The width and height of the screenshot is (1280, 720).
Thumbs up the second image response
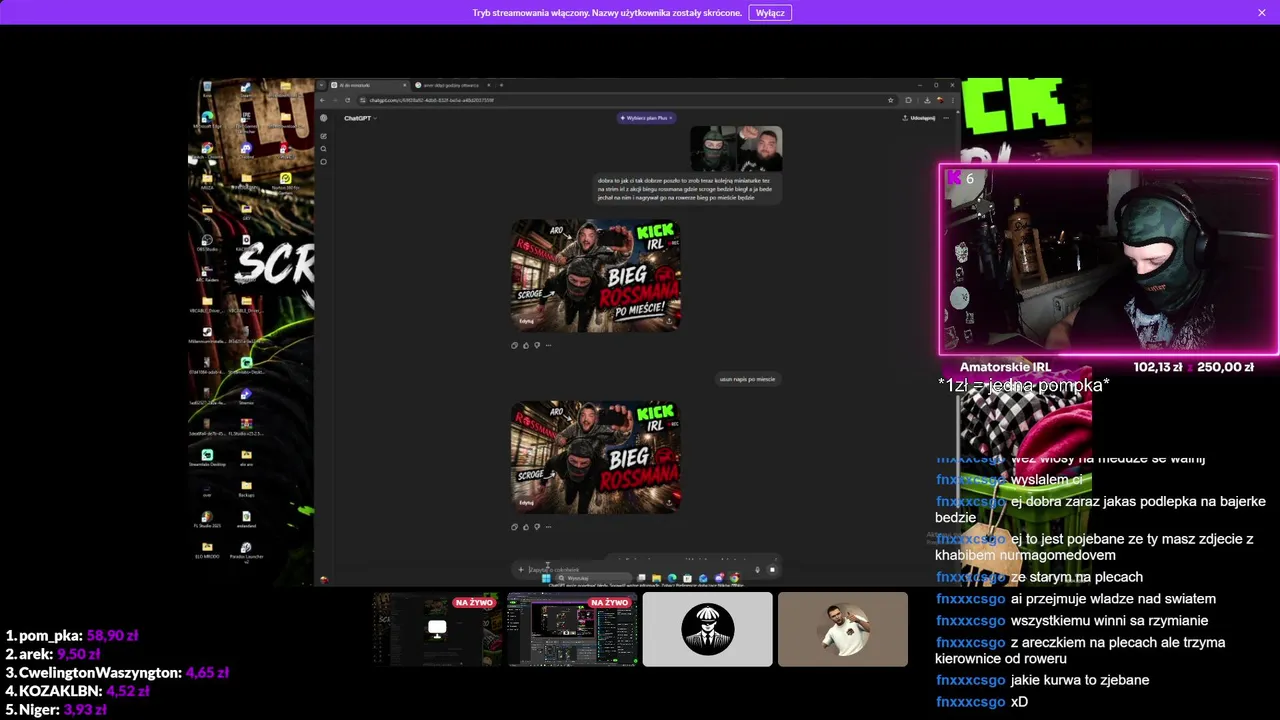(x=526, y=527)
